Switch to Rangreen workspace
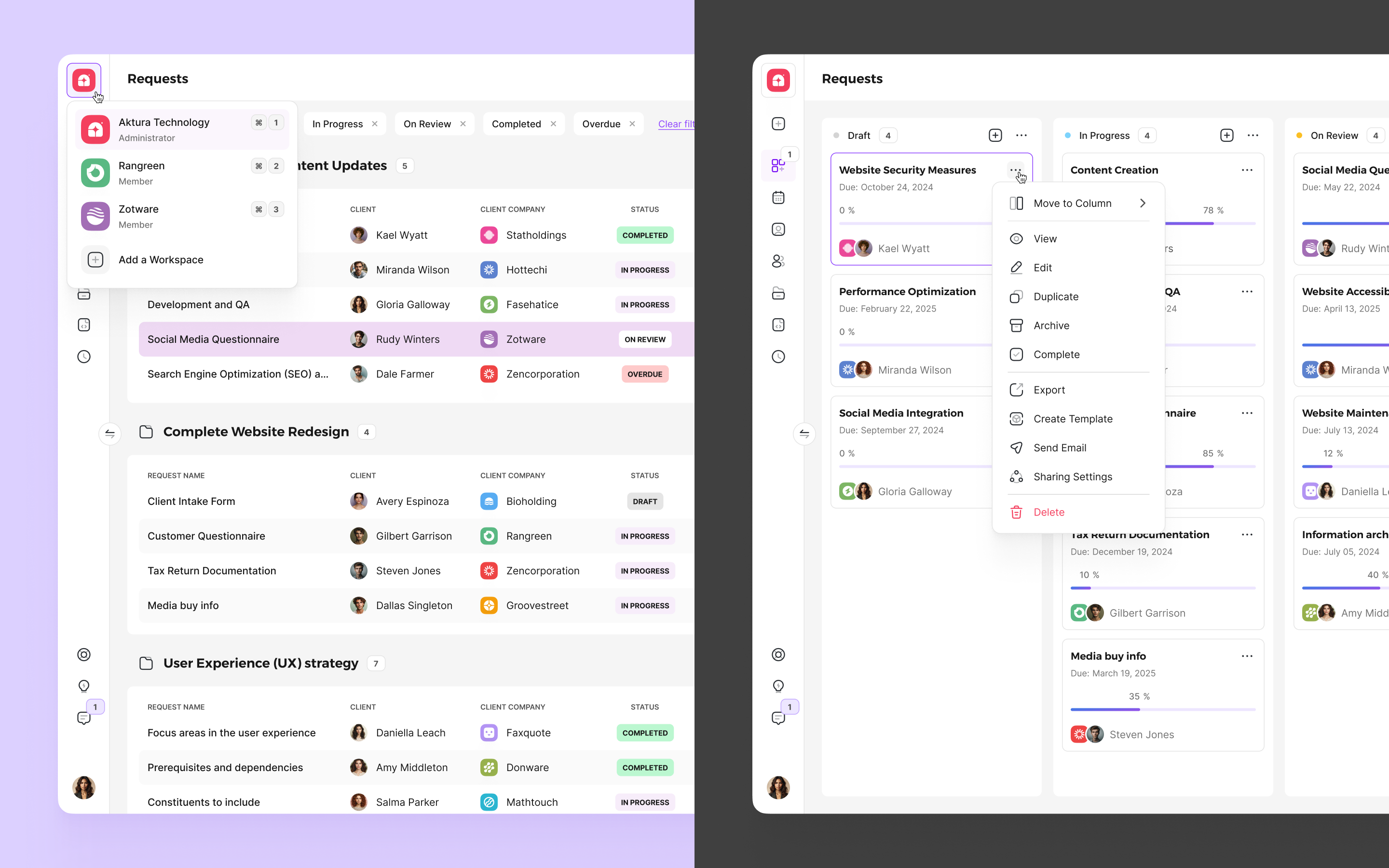This screenshot has height=868, width=1389. point(182,173)
